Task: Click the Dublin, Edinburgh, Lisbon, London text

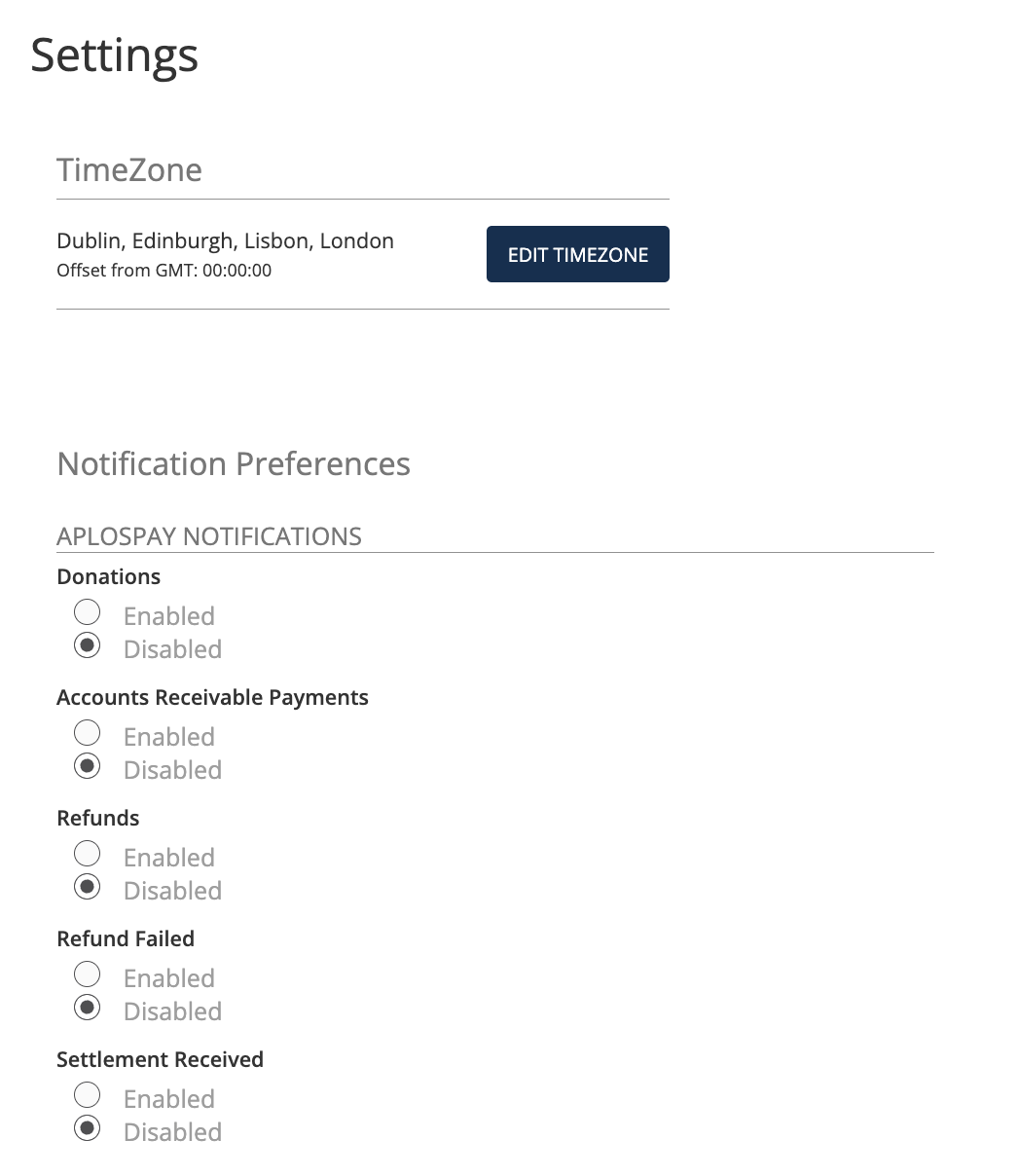Action: pos(225,241)
